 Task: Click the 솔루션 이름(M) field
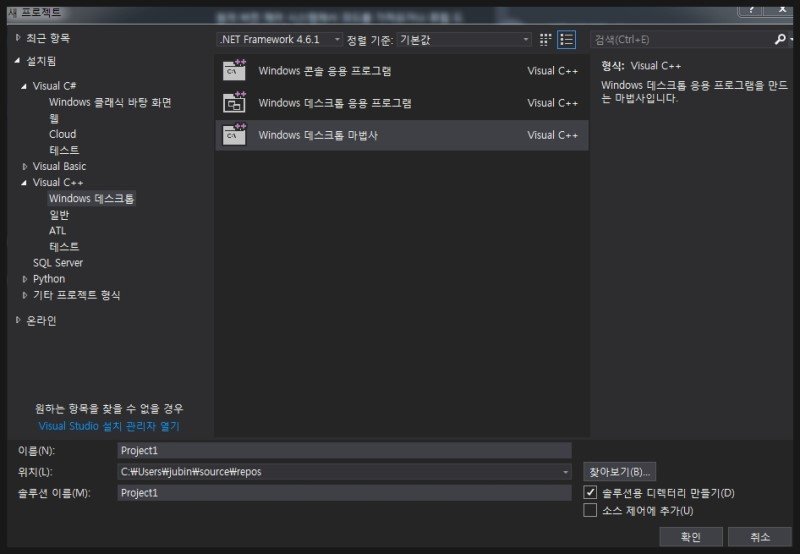pyautogui.click(x=344, y=493)
